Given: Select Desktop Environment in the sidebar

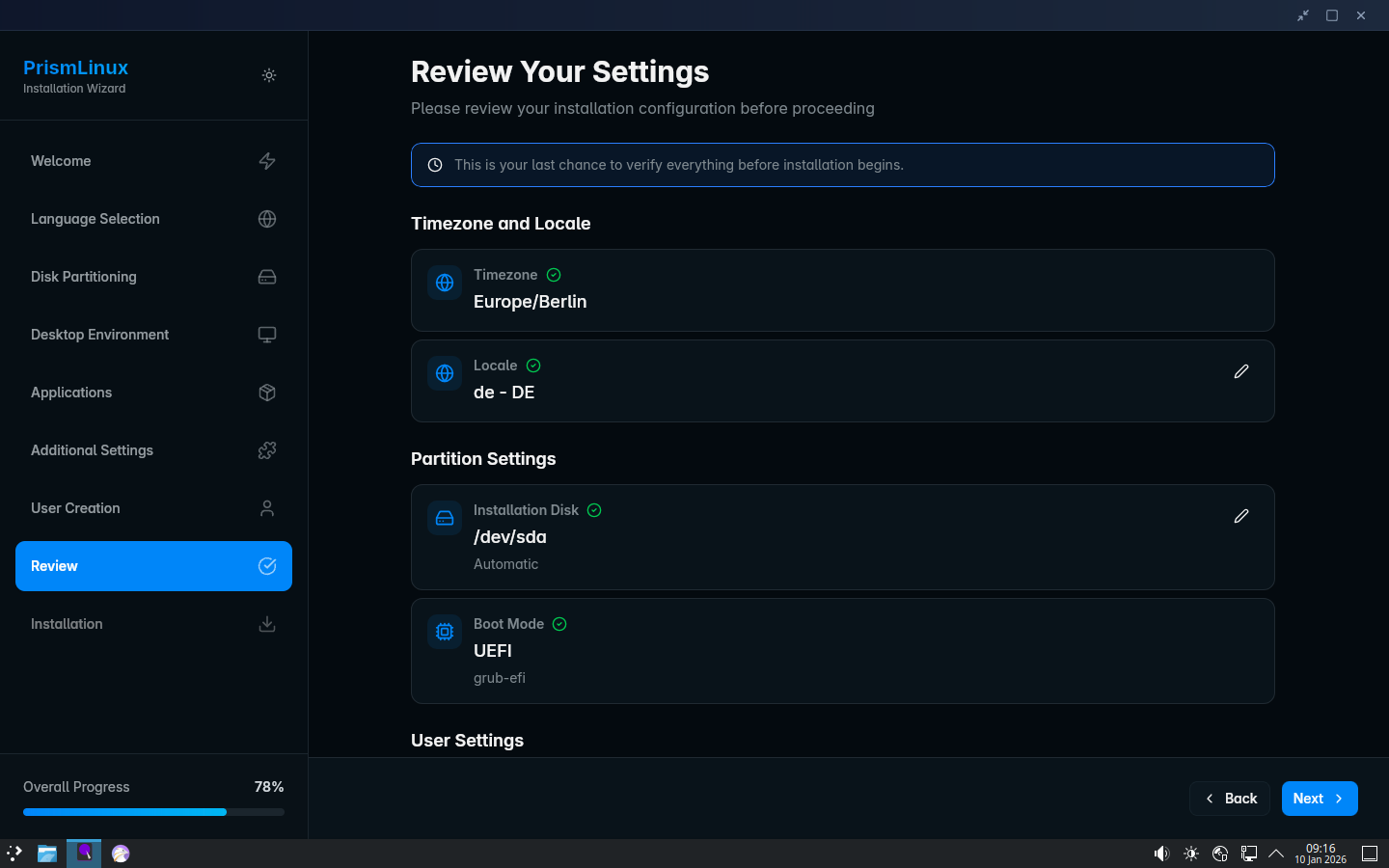Looking at the screenshot, I should click(x=153, y=335).
